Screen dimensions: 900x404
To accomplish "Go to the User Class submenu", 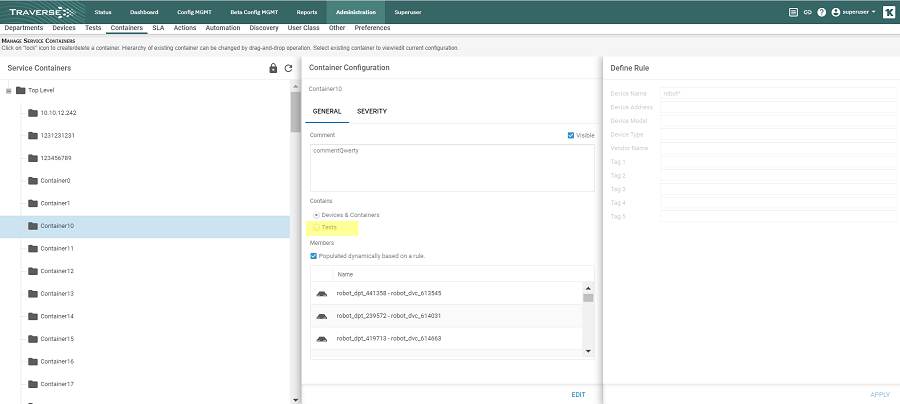I will click(x=304, y=28).
